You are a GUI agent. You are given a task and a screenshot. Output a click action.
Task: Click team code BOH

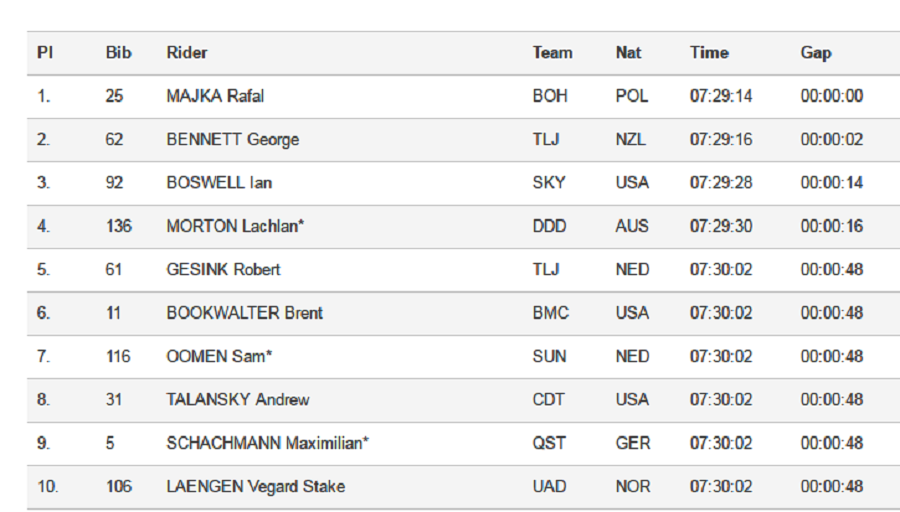coord(550,96)
